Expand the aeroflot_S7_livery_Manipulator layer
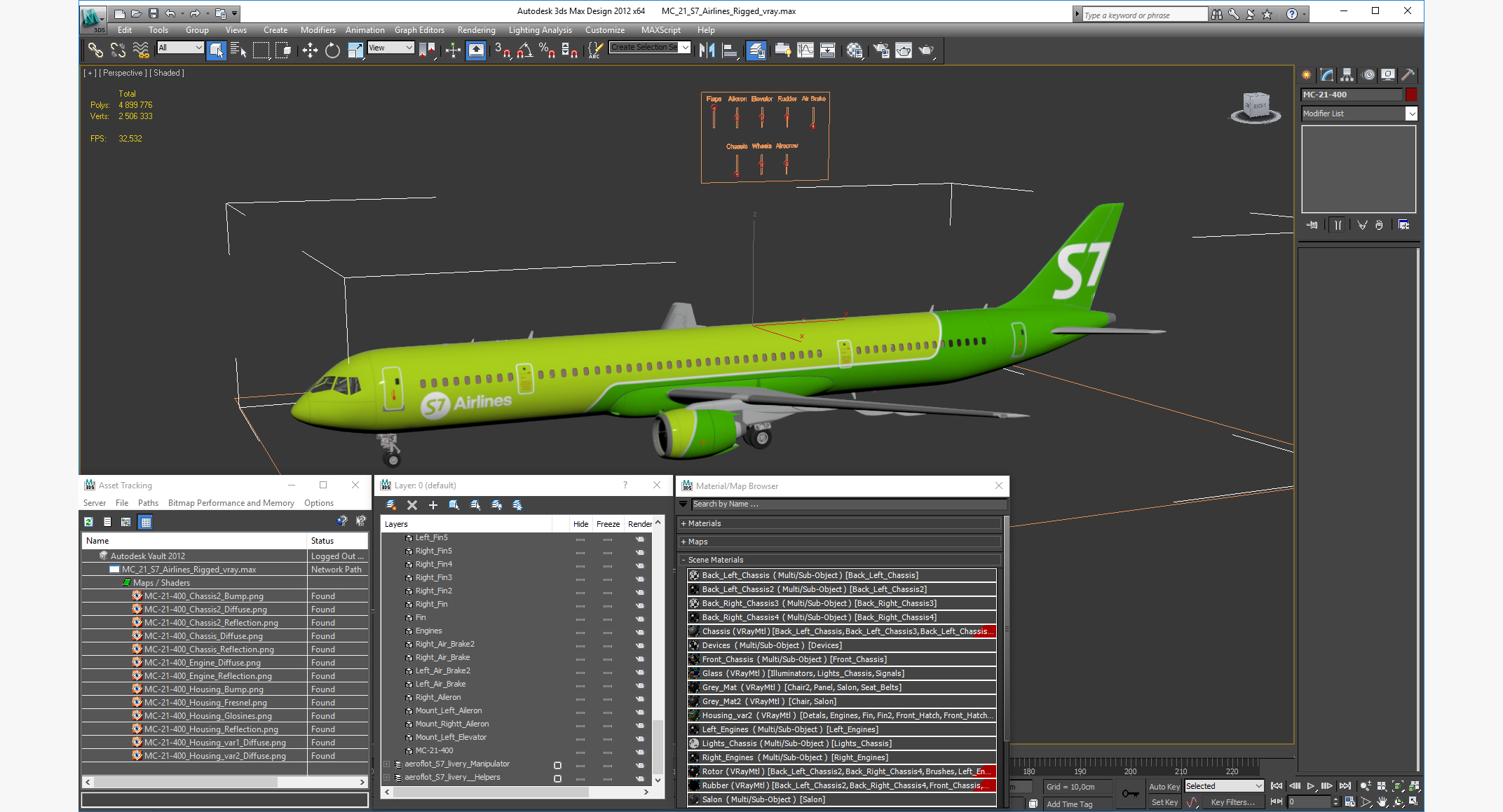The height and width of the screenshot is (812, 1503). coord(386,764)
